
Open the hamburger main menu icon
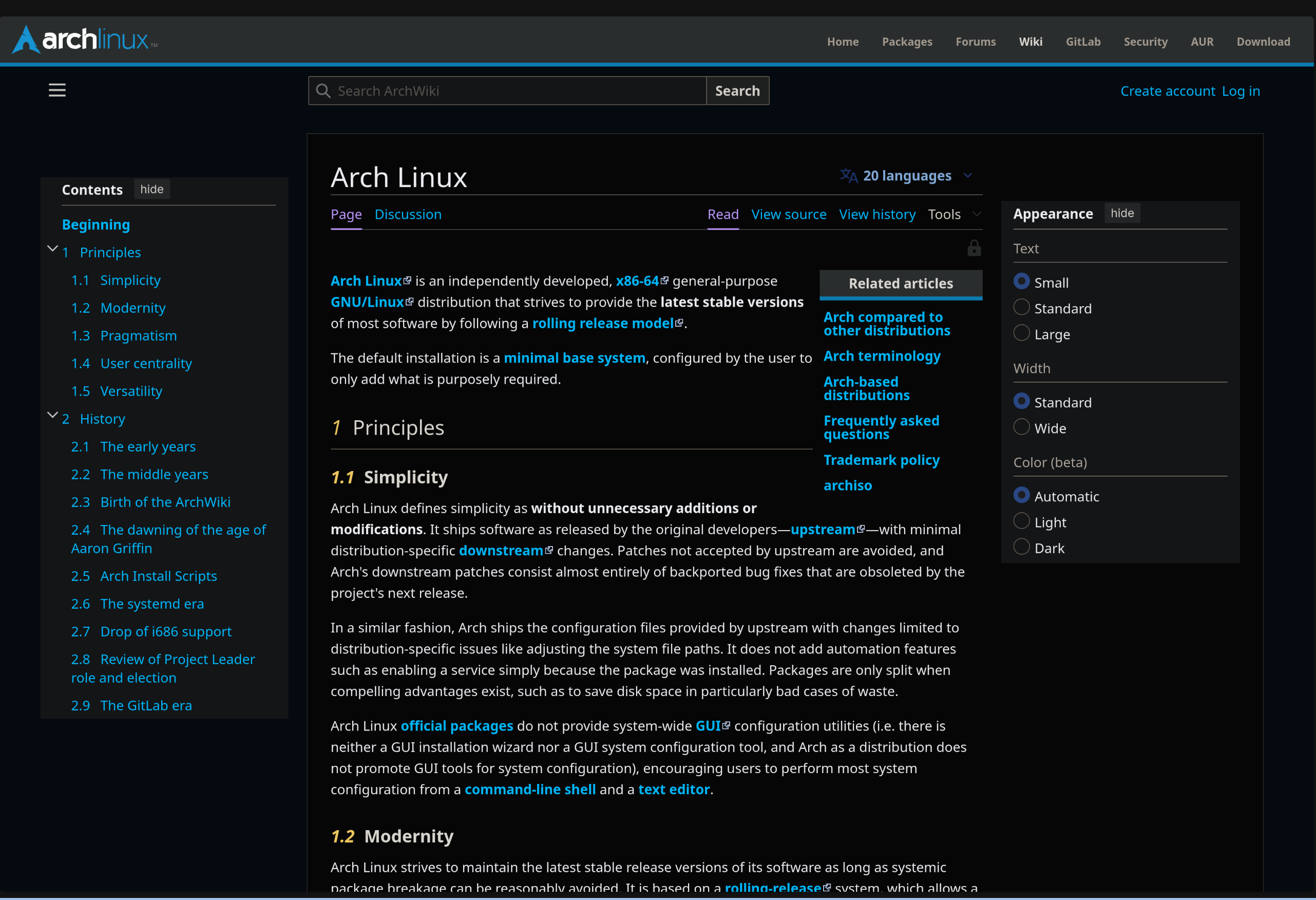(57, 90)
